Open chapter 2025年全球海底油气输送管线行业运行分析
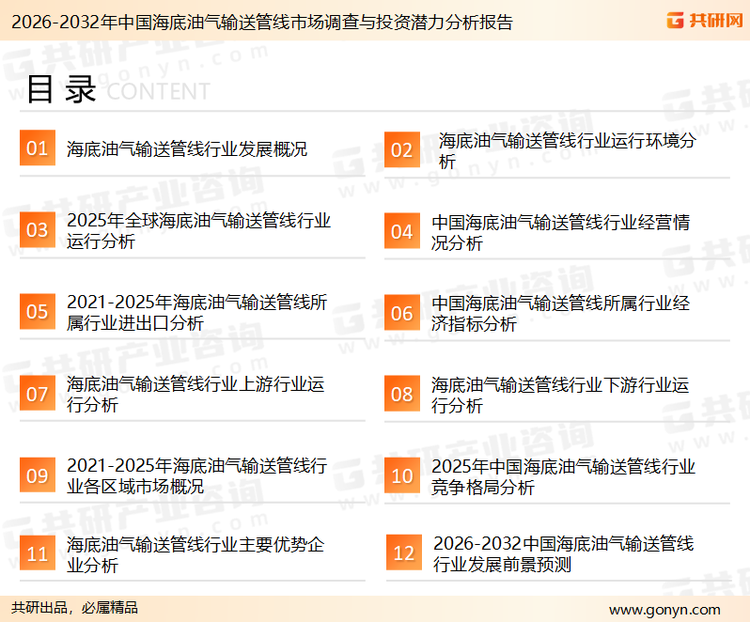 (198, 231)
